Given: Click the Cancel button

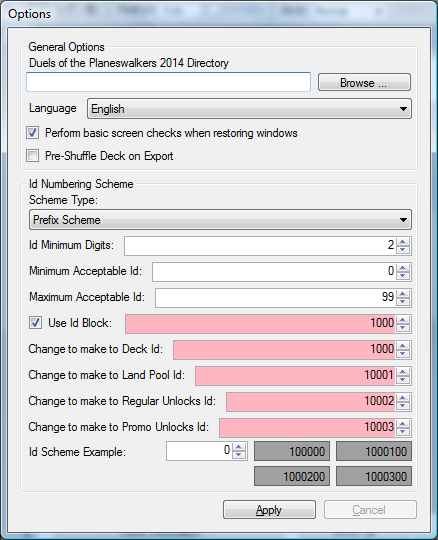Looking at the screenshot, I should [370, 510].
